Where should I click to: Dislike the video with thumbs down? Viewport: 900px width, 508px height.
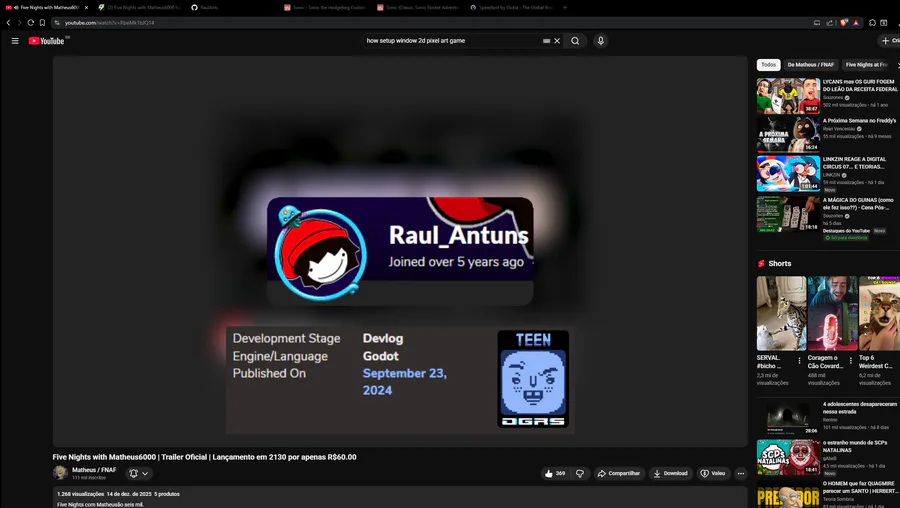click(x=580, y=474)
